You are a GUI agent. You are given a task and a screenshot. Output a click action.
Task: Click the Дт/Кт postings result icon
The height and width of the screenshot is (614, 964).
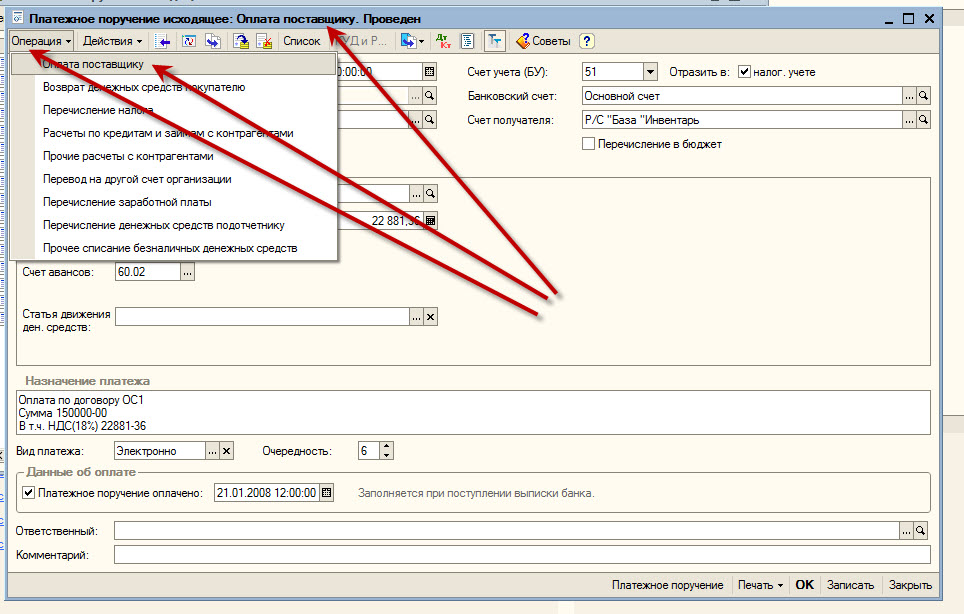coord(445,41)
